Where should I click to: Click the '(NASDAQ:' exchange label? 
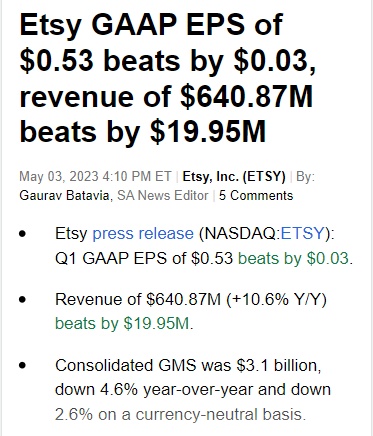[239, 233]
